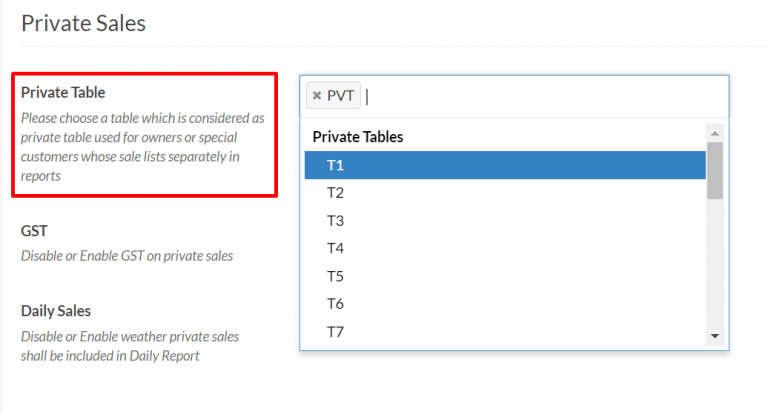Click the dropdown list scrollbar thumb
This screenshot has width=768, height=414.
coord(714,170)
